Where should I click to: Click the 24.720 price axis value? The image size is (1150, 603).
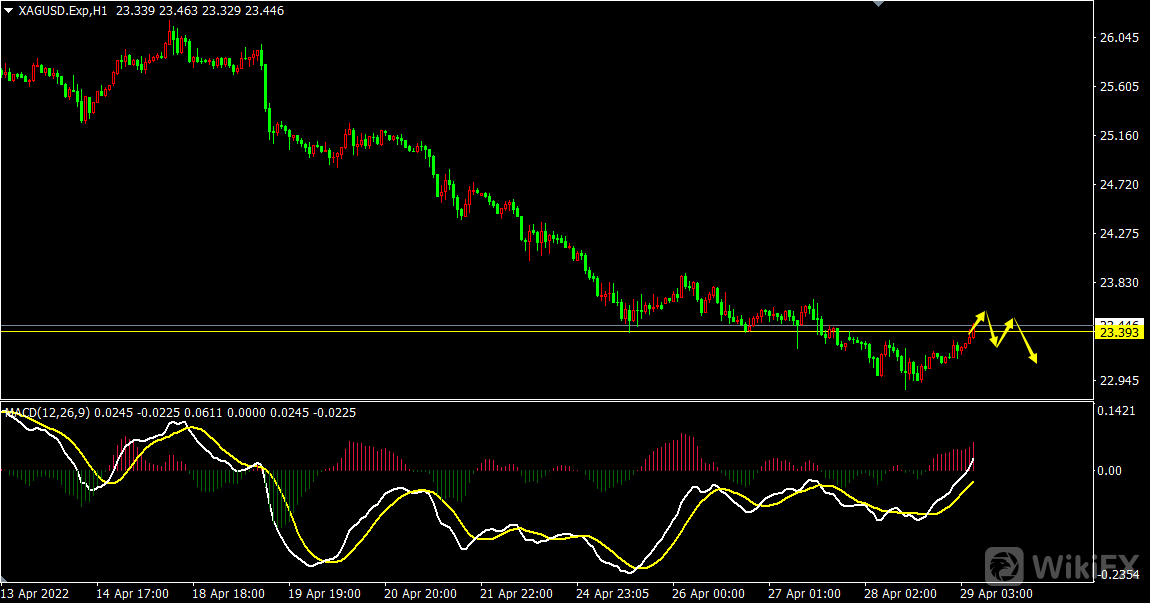click(x=1119, y=185)
